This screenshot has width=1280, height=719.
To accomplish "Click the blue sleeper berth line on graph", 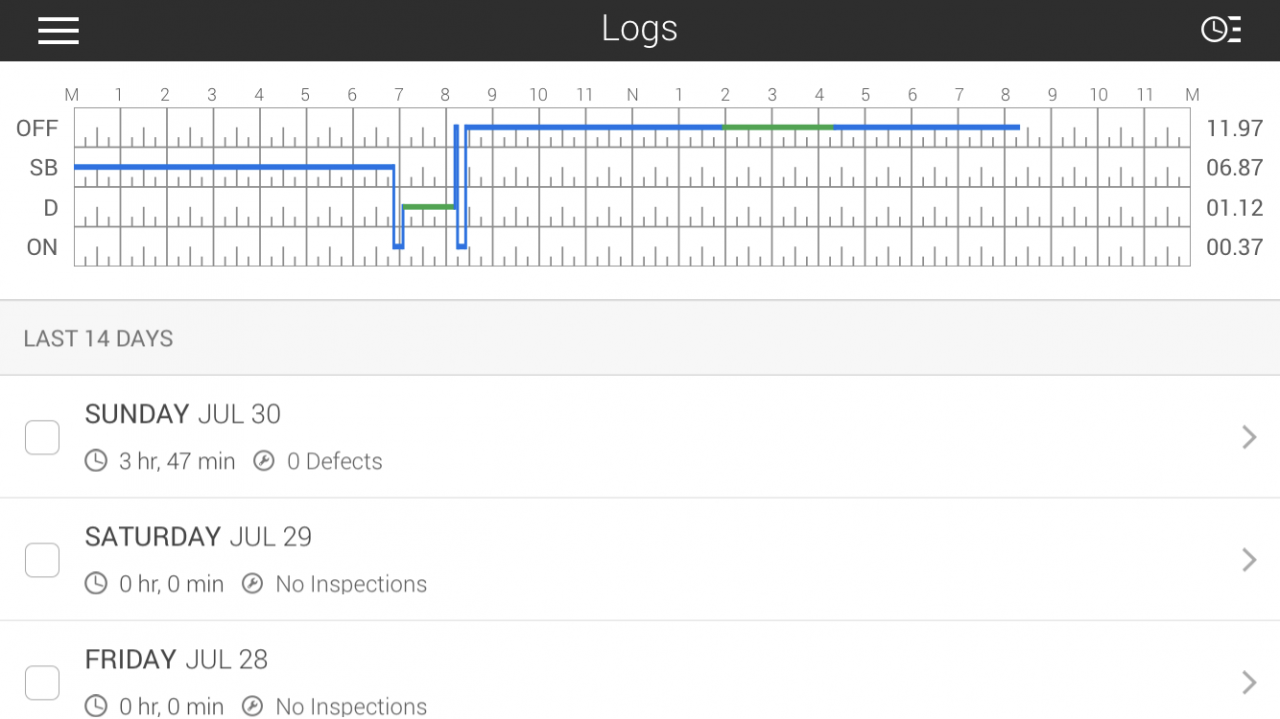I will tap(234, 167).
